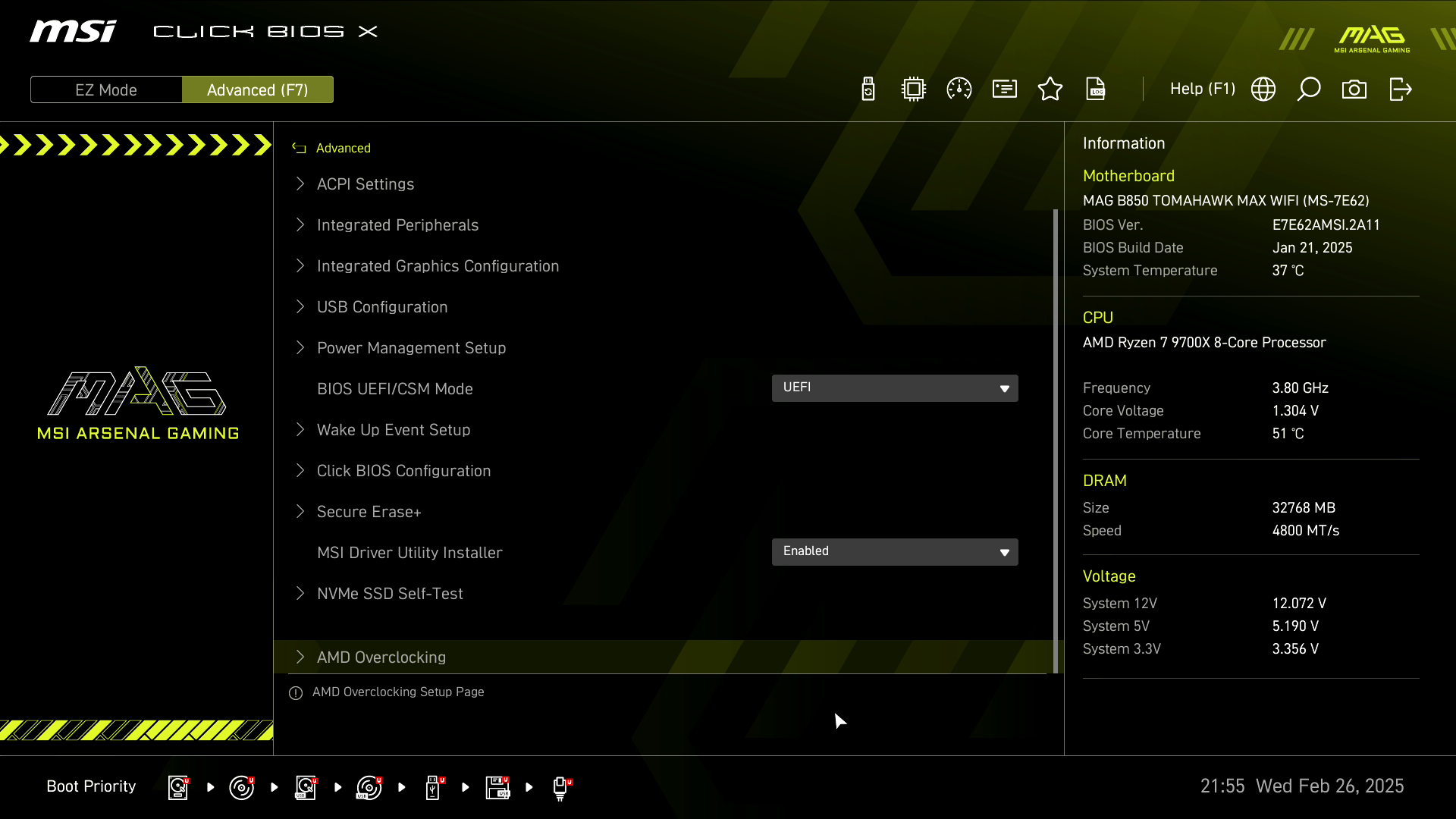Click the CPU chip icon in toolbar

pyautogui.click(x=914, y=89)
